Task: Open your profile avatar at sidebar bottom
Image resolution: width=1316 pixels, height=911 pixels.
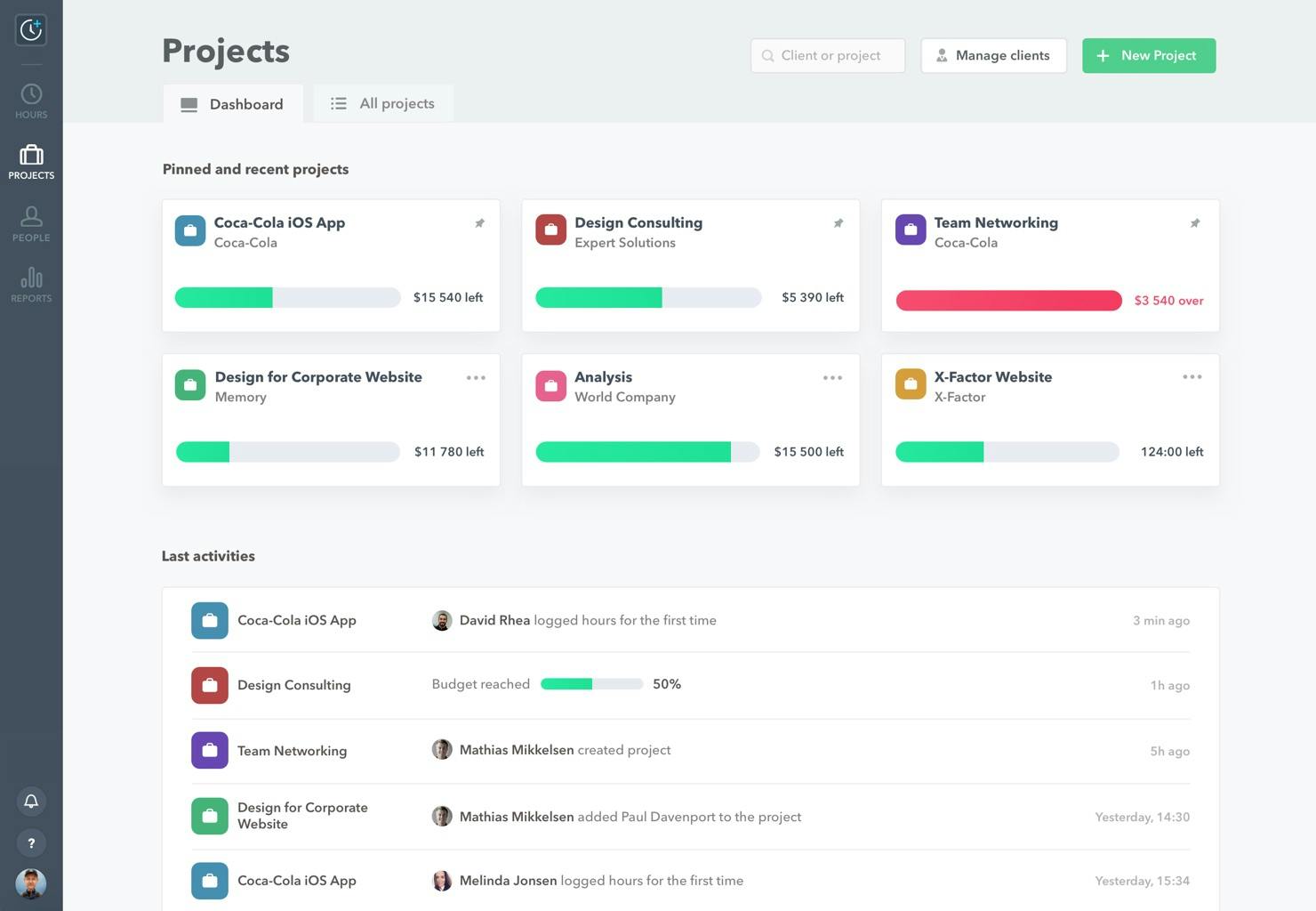Action: click(x=31, y=883)
